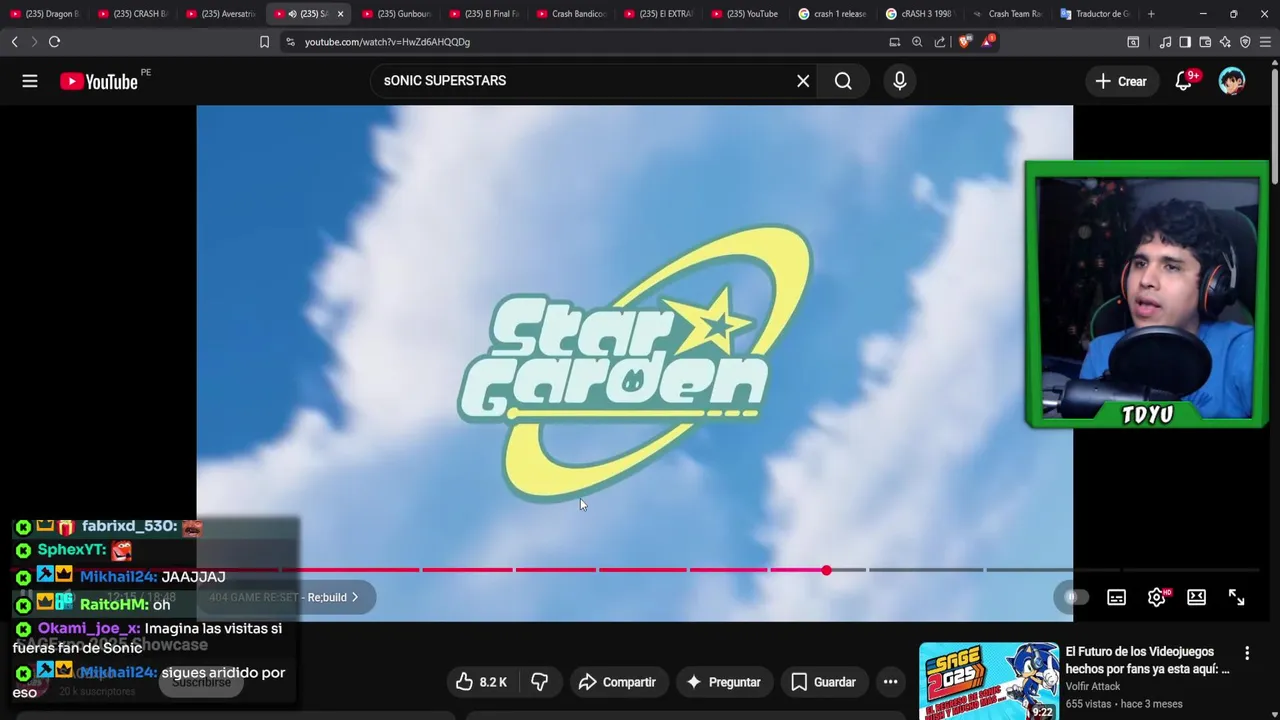Open the player settings gear
Viewport: 1280px width, 720px height.
coord(1157,597)
